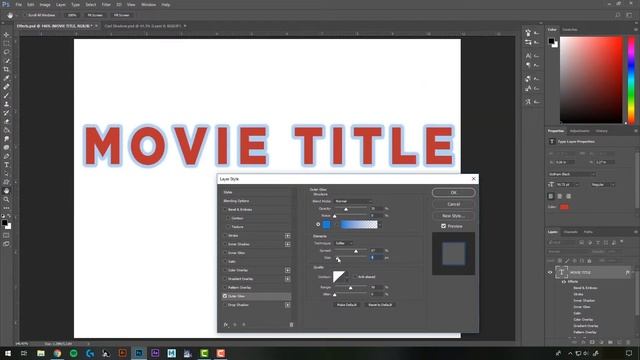Select the Crop tool

point(6,69)
